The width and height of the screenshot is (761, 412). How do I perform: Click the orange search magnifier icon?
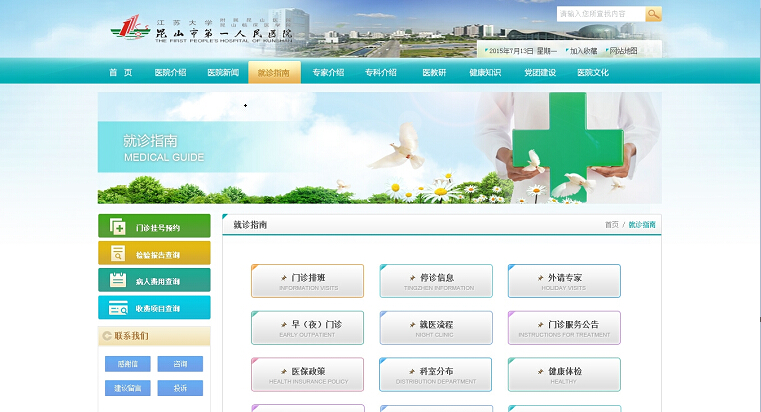pos(653,14)
